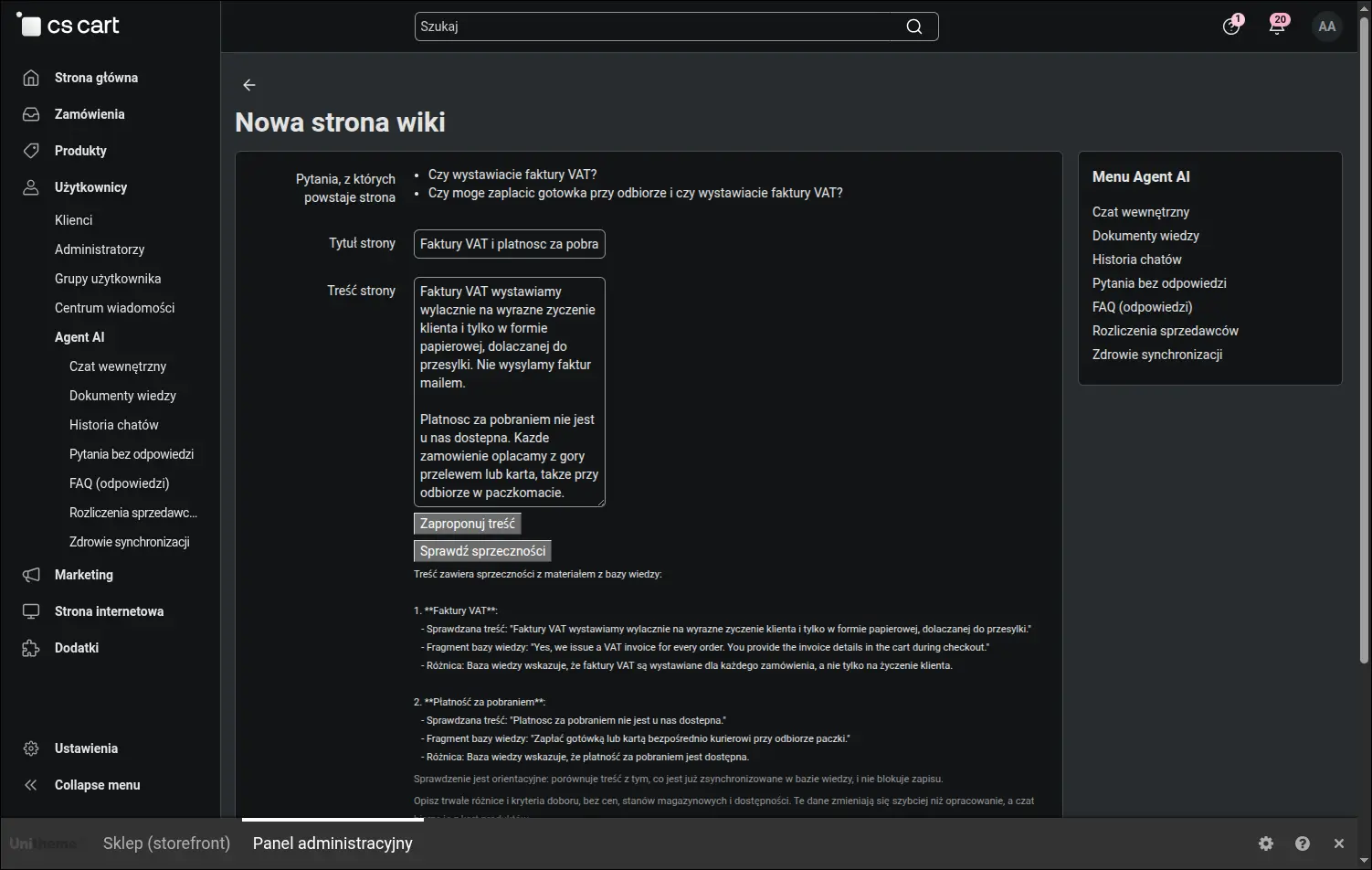The image size is (1372, 870).
Task: Click the search magnifier icon
Action: pyautogui.click(x=913, y=27)
